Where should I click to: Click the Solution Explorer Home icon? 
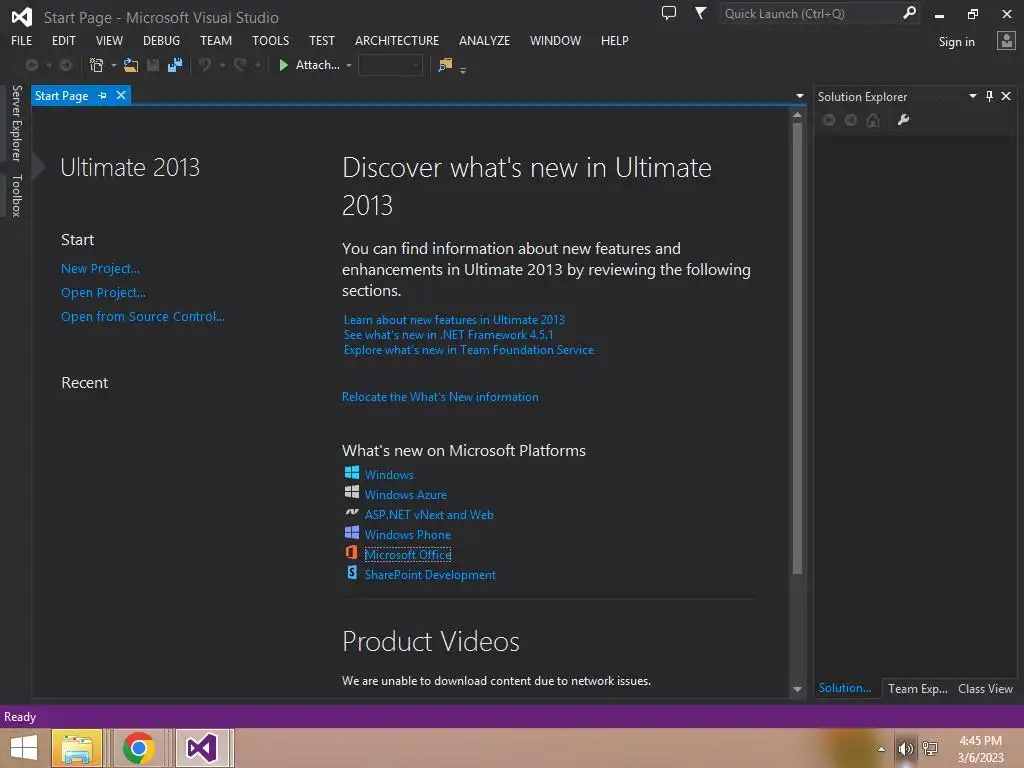pyautogui.click(x=872, y=120)
